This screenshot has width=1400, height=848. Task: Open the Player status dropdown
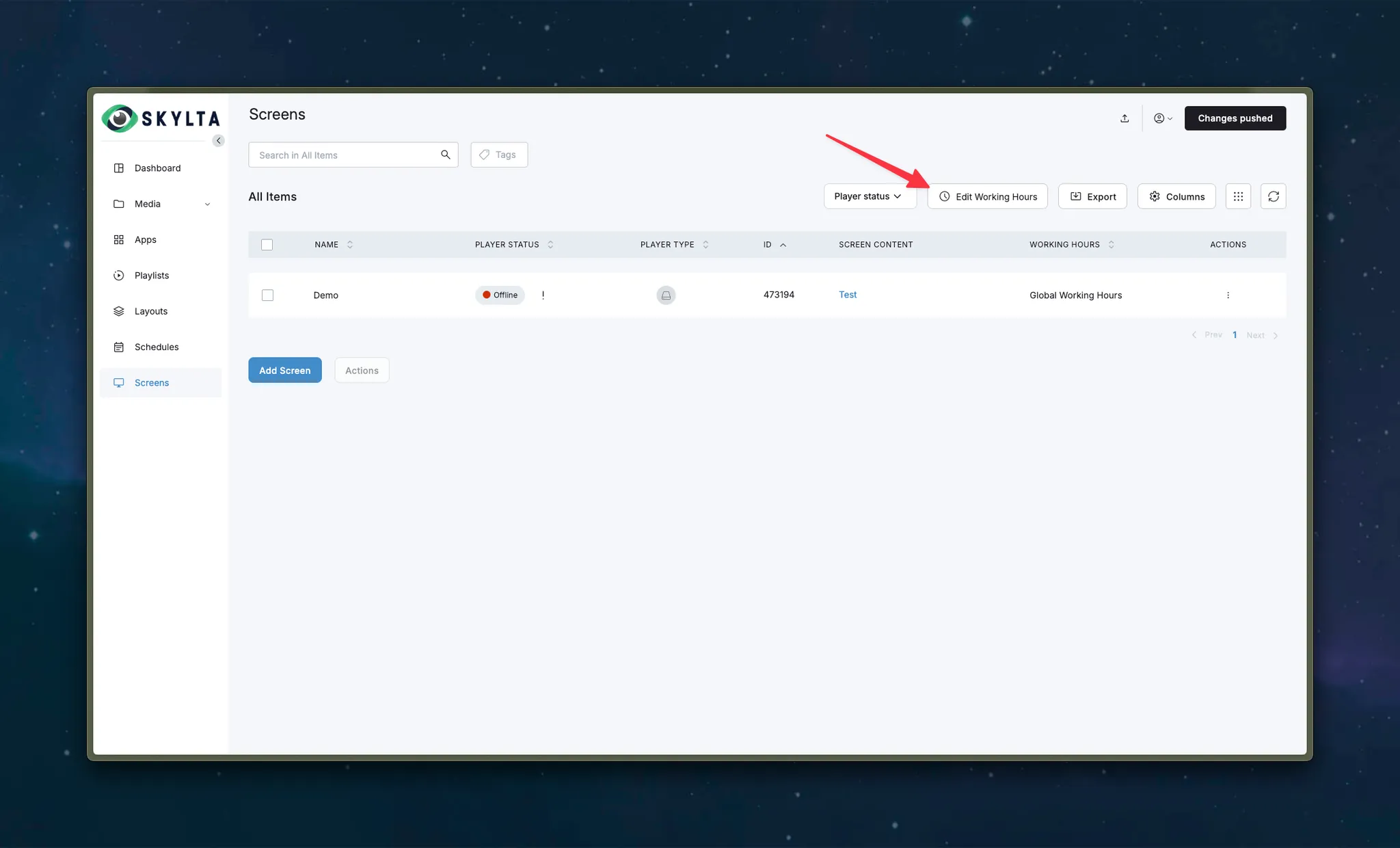(x=870, y=196)
